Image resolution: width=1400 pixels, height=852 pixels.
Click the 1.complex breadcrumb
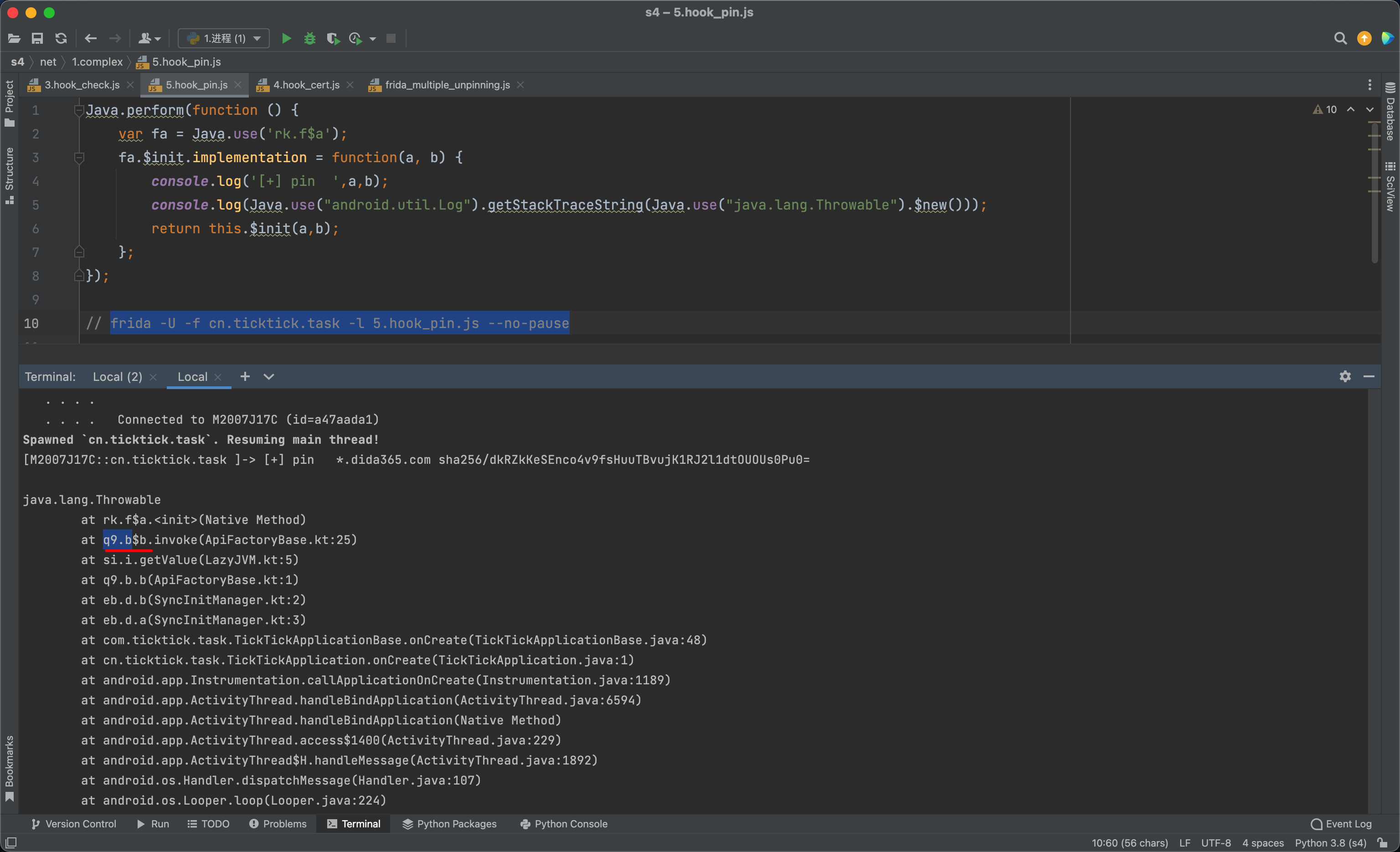coord(97,62)
